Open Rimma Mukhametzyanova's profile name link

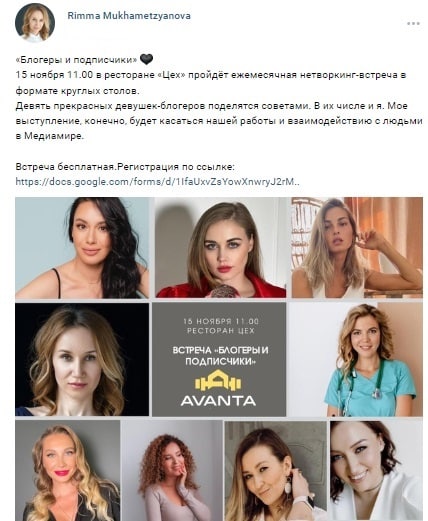[x=129, y=16]
